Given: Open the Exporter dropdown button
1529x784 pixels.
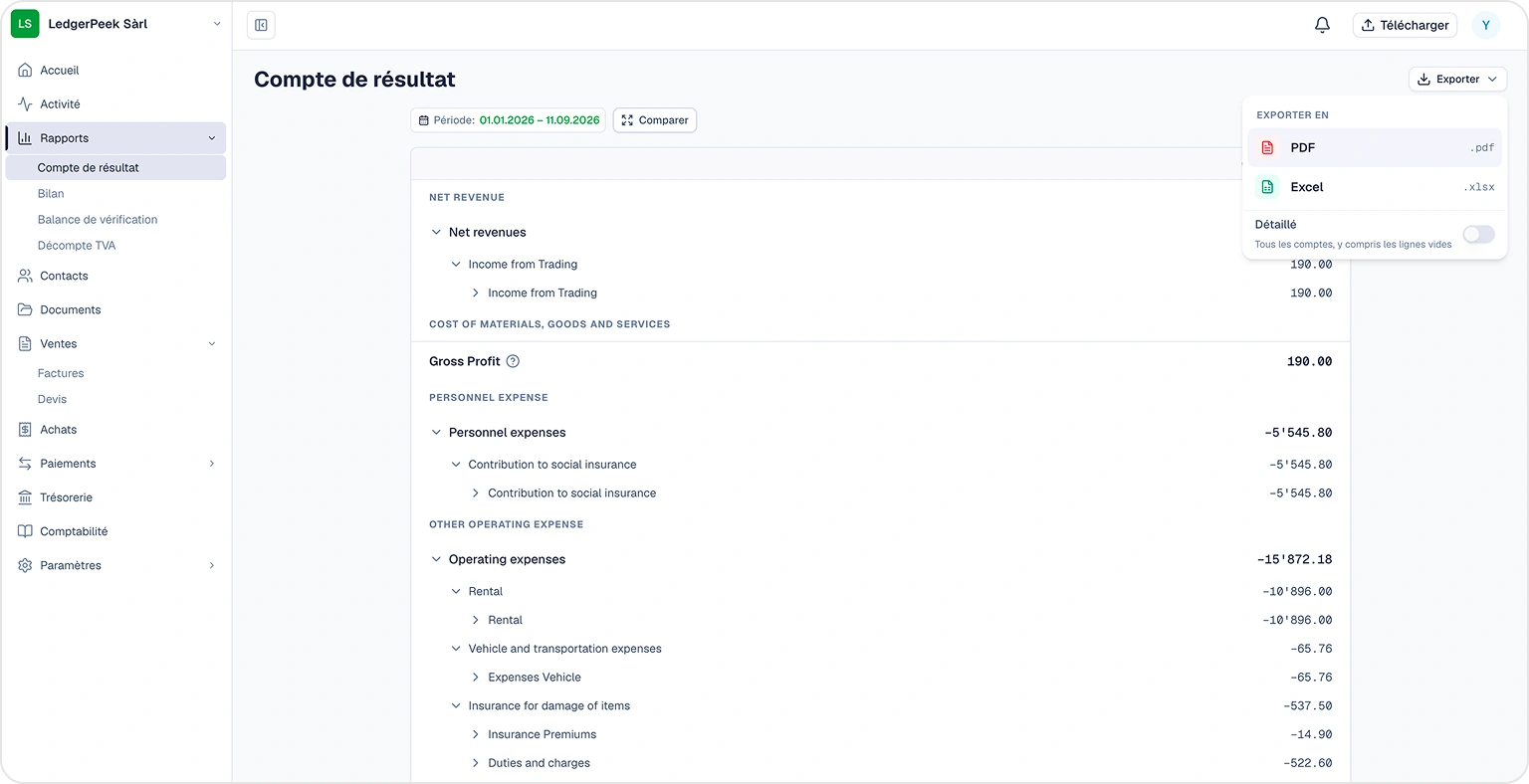Looking at the screenshot, I should [1457, 80].
